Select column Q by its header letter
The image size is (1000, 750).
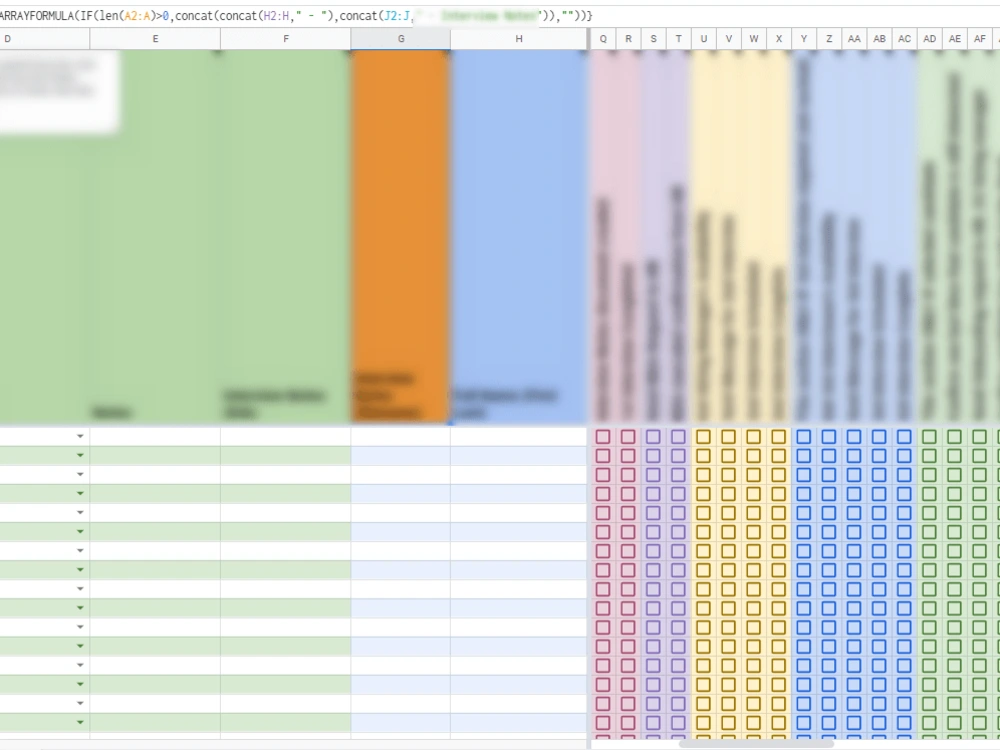603,39
